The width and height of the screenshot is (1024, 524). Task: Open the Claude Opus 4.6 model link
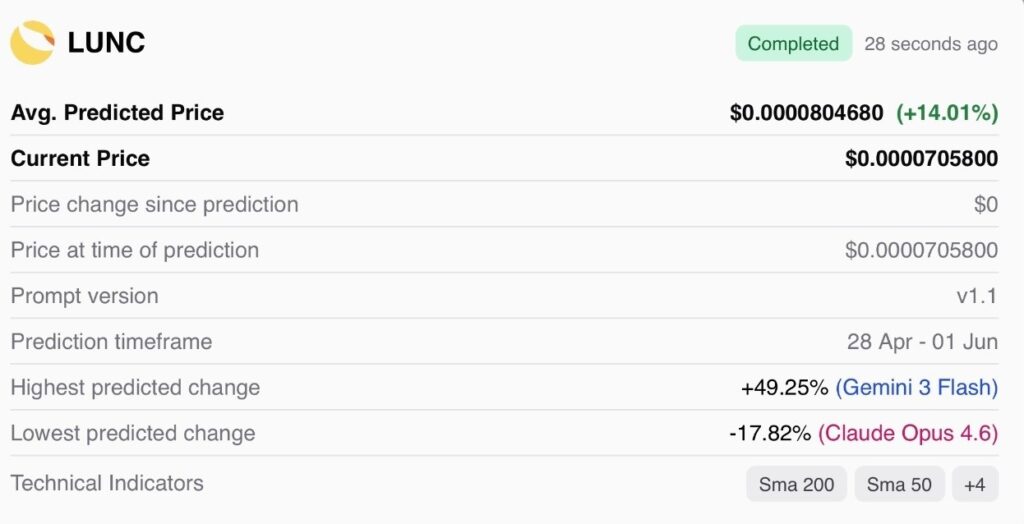908,434
